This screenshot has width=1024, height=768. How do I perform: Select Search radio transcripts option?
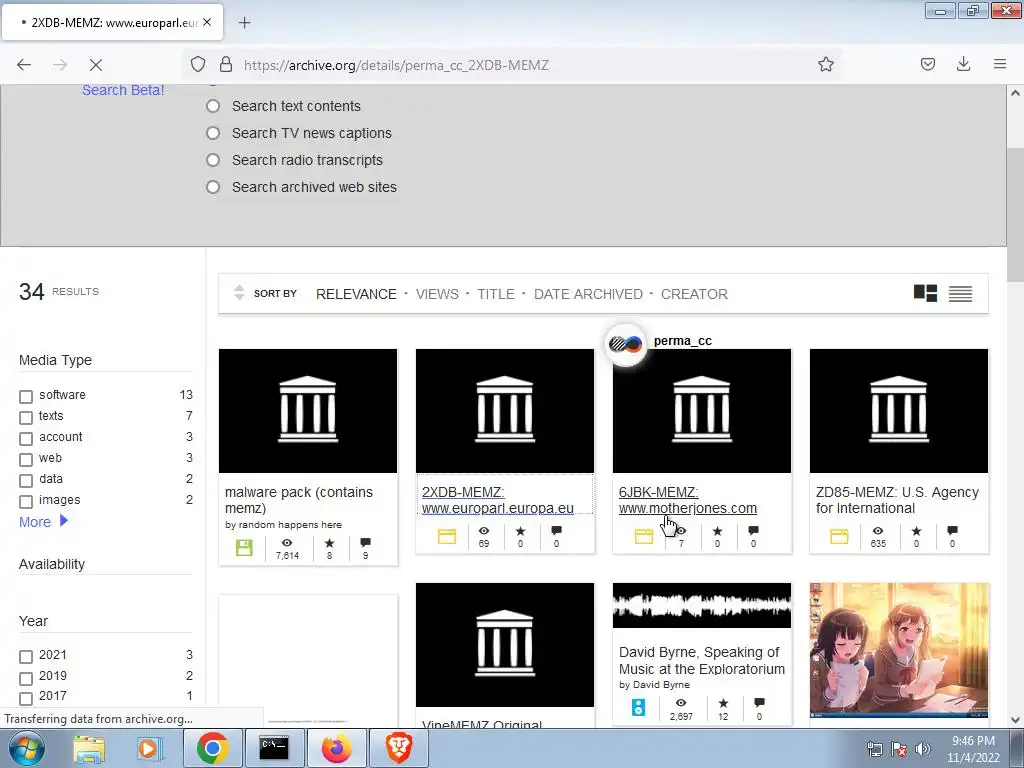point(213,160)
